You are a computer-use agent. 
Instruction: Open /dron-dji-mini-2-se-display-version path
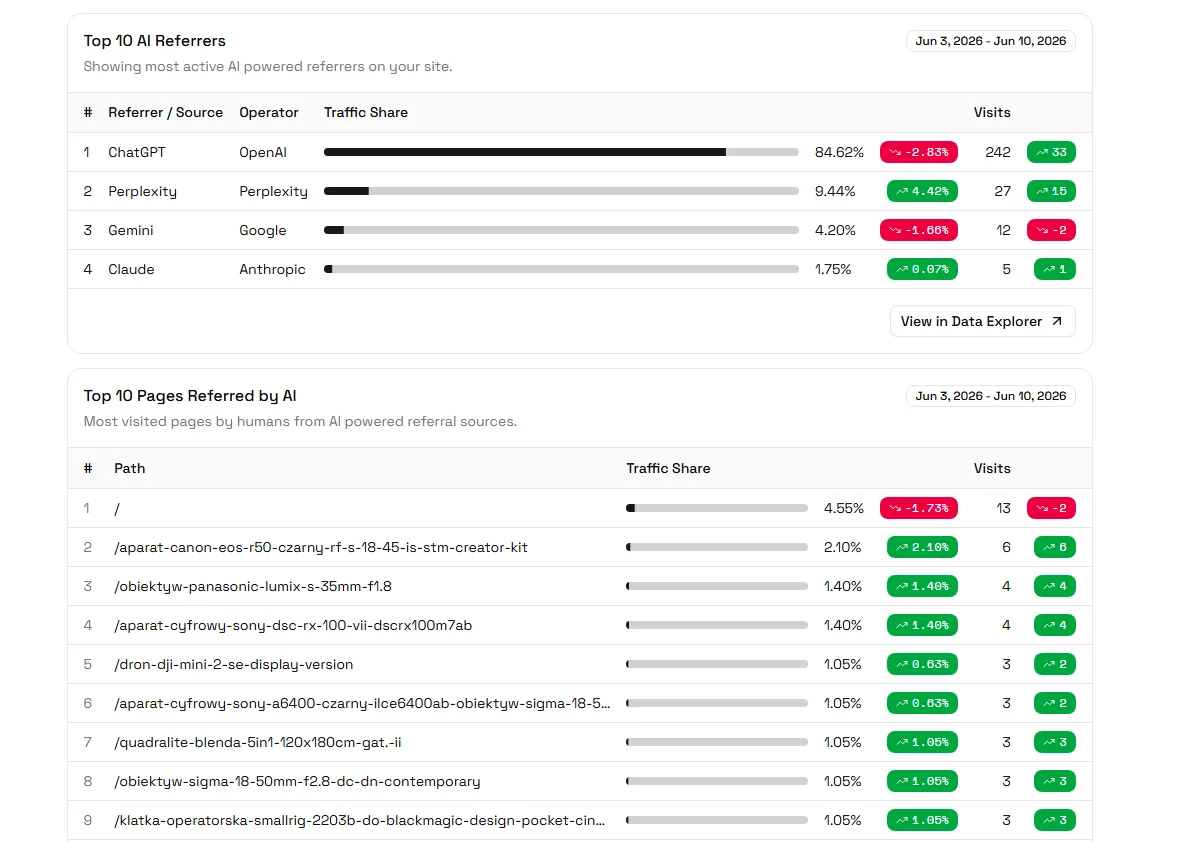tap(233, 665)
